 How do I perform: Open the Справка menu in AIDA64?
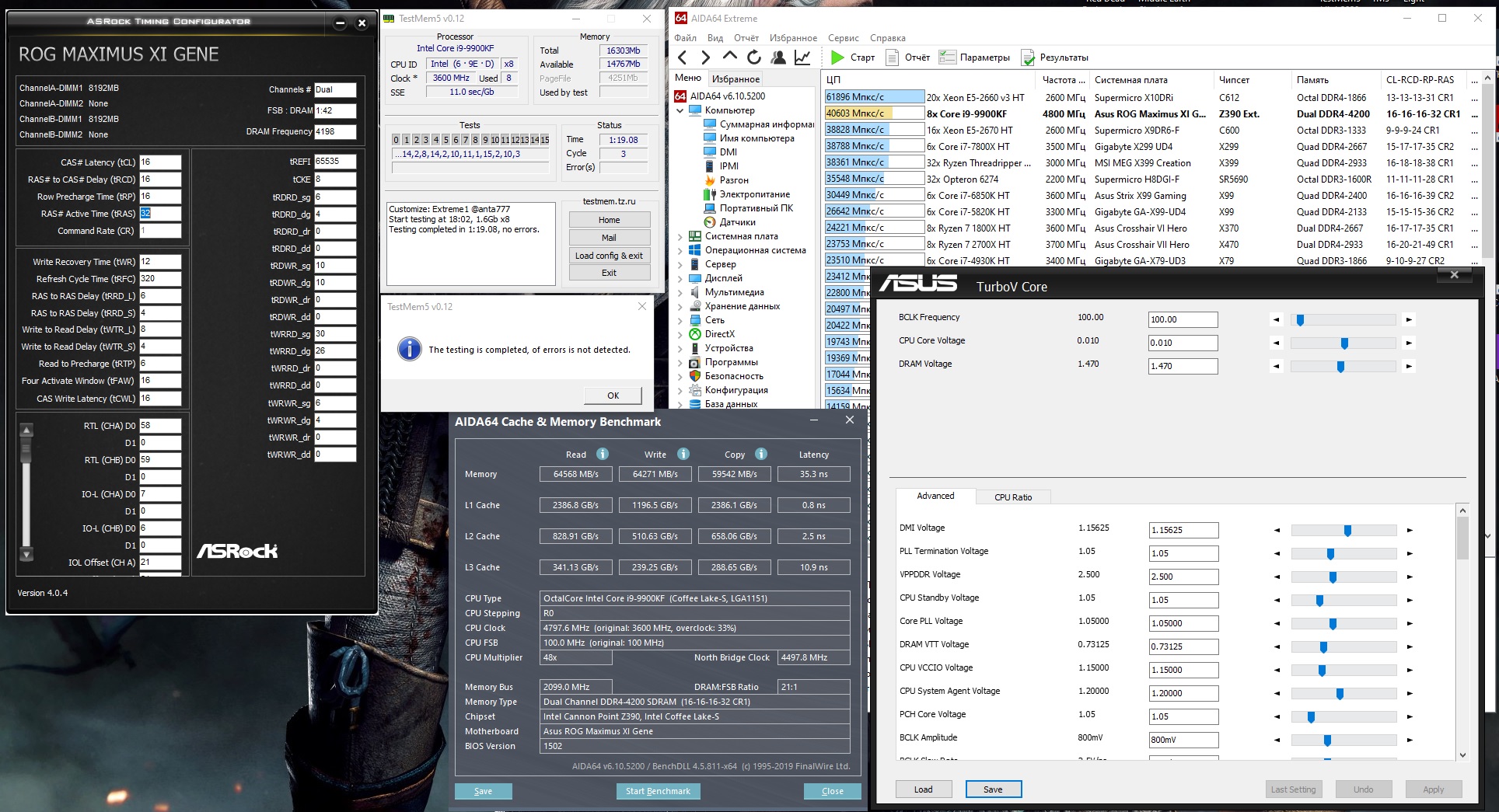887,38
